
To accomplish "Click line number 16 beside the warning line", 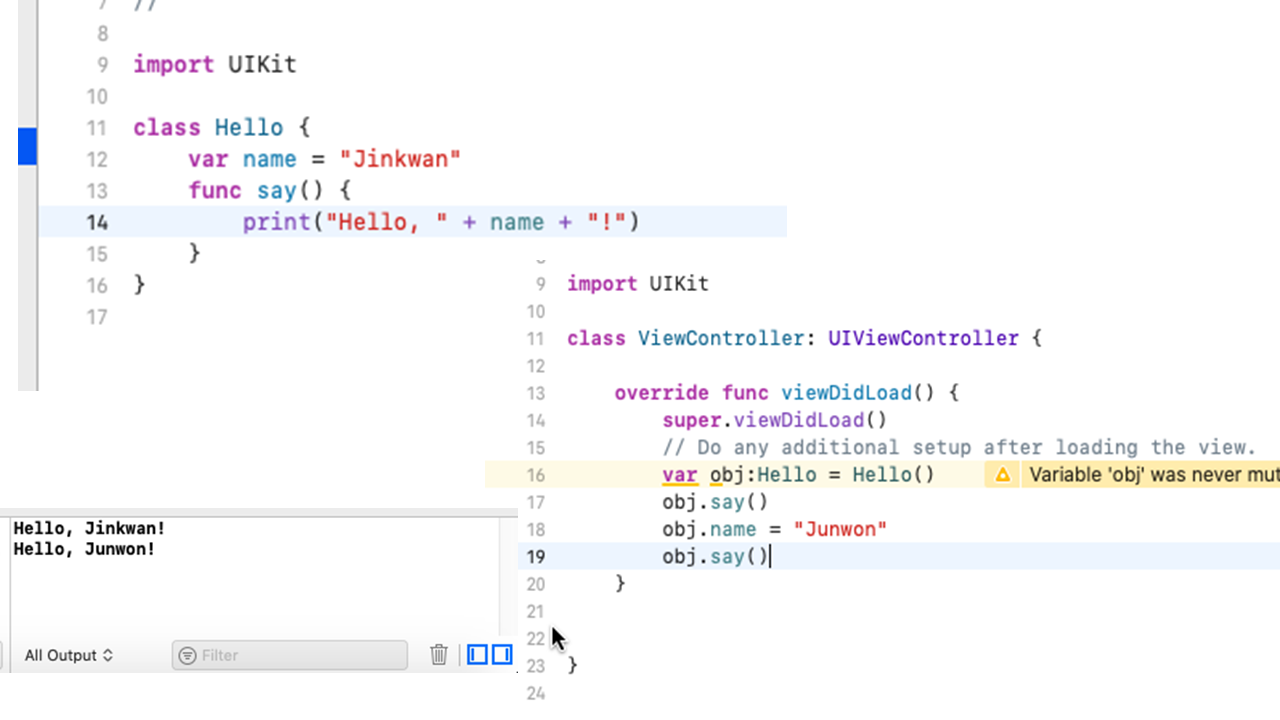I will (535, 475).
